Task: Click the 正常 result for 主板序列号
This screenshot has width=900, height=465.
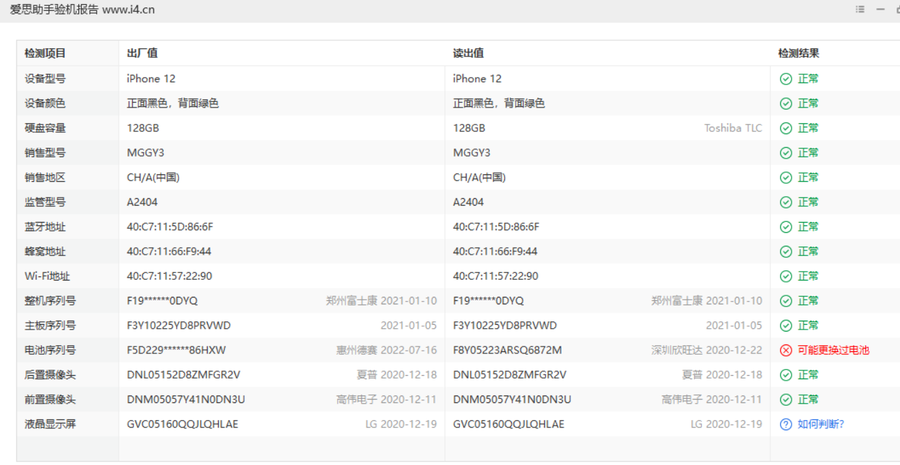Action: coord(808,326)
